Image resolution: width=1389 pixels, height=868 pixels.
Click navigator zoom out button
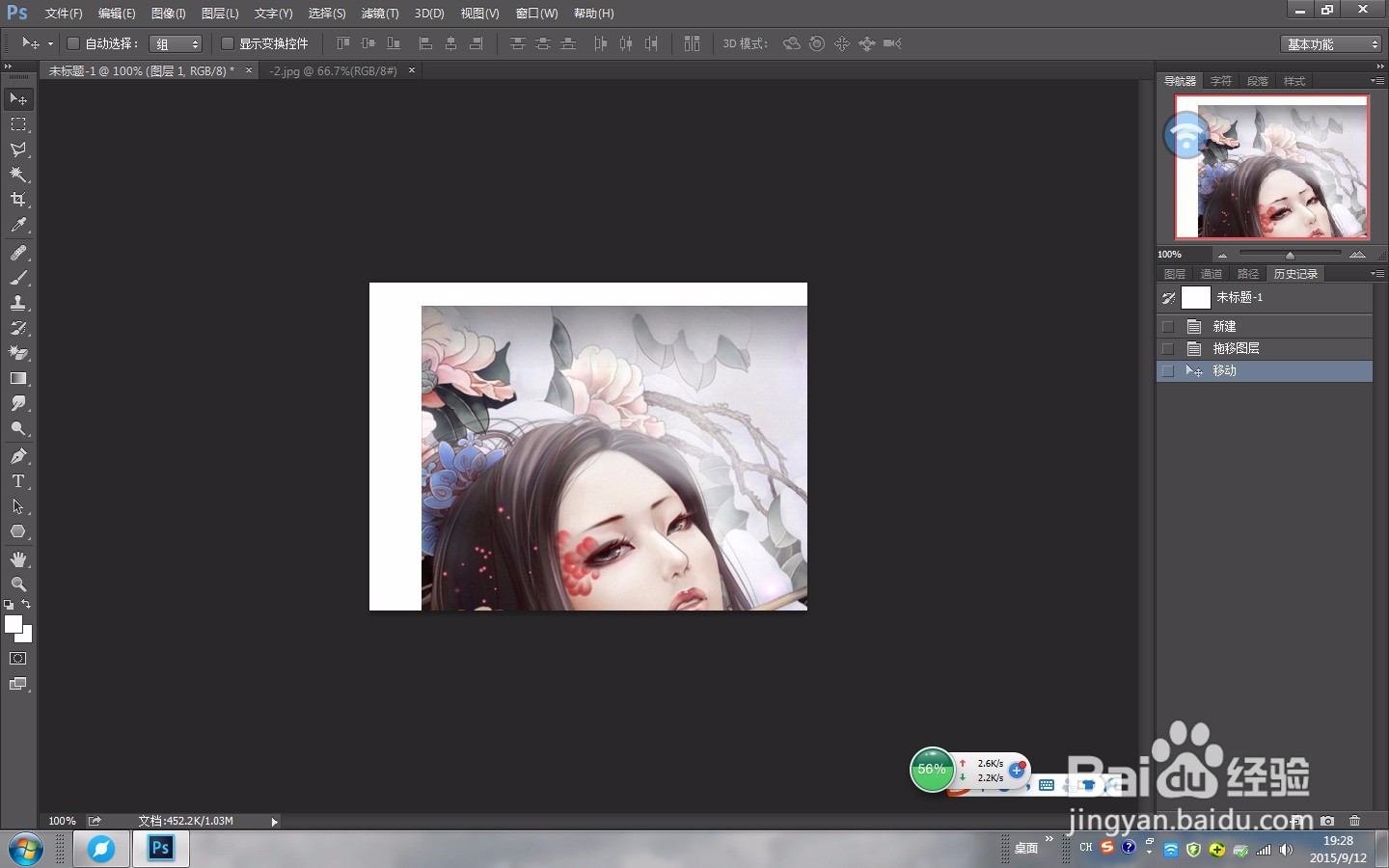click(x=1222, y=255)
